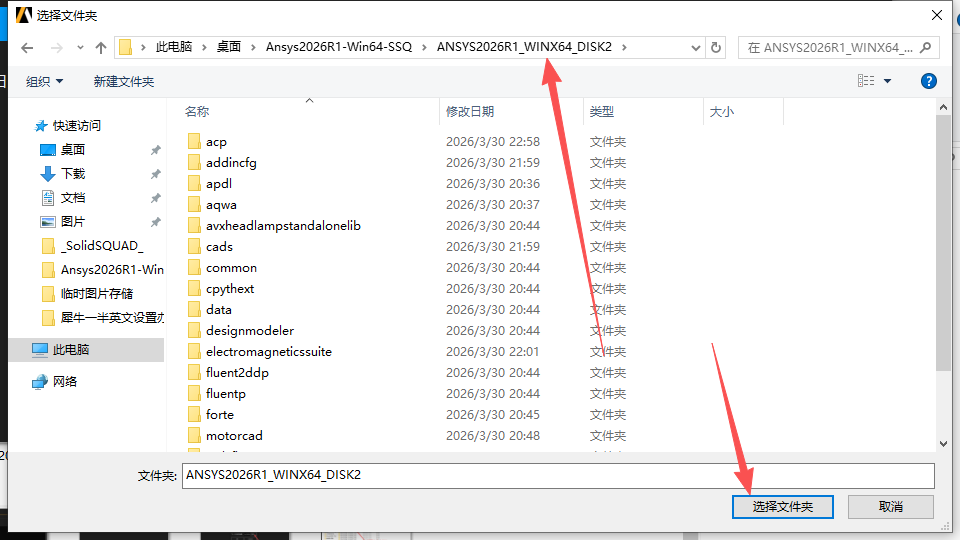
Task: Click the fluentp folder icon
Action: point(194,394)
